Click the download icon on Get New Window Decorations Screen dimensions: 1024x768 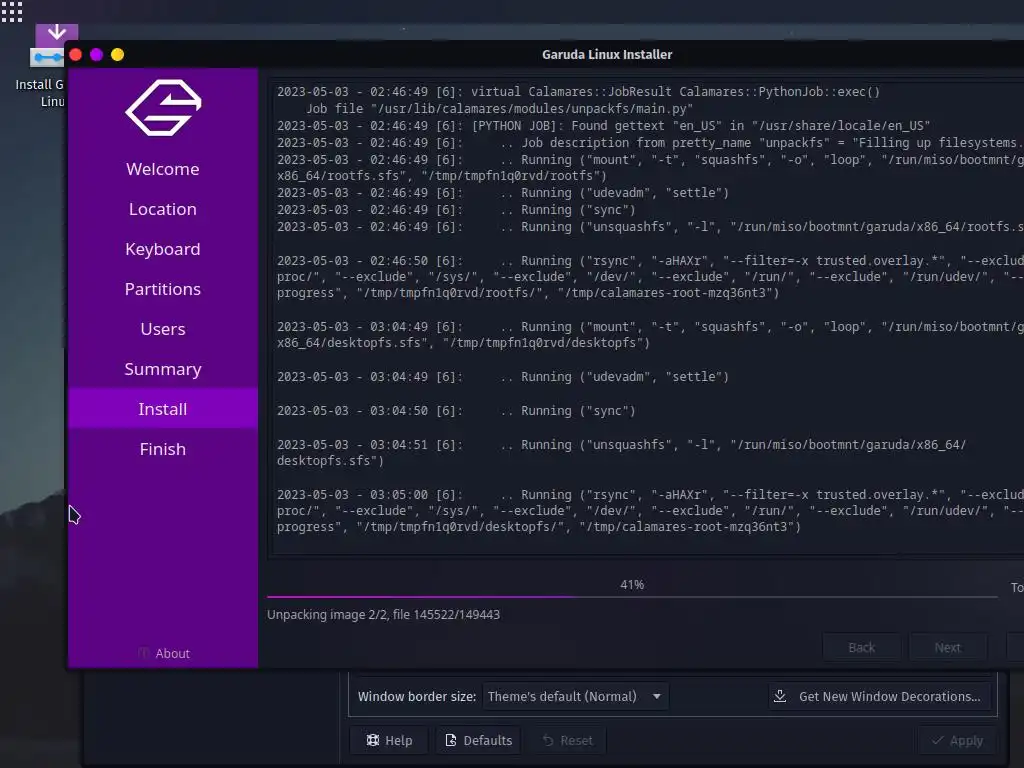780,696
